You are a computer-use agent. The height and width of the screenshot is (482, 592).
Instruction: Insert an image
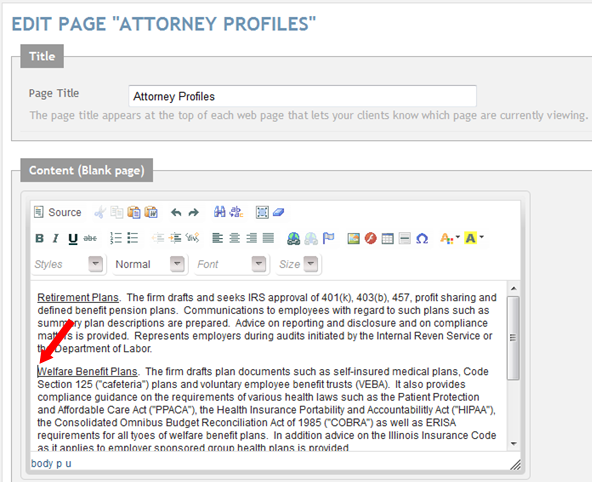[353, 239]
